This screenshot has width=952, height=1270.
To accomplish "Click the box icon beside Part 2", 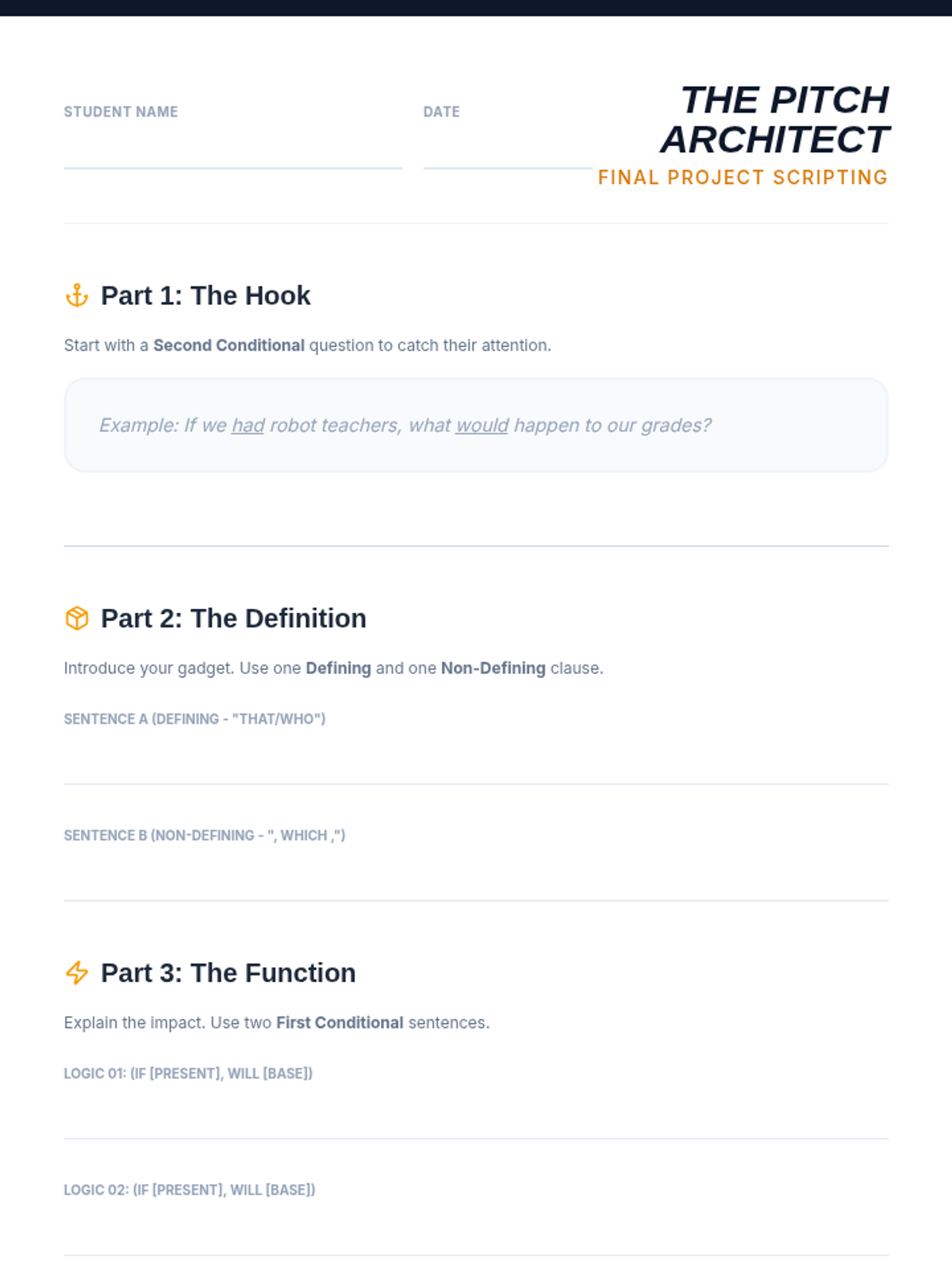I will pos(77,618).
